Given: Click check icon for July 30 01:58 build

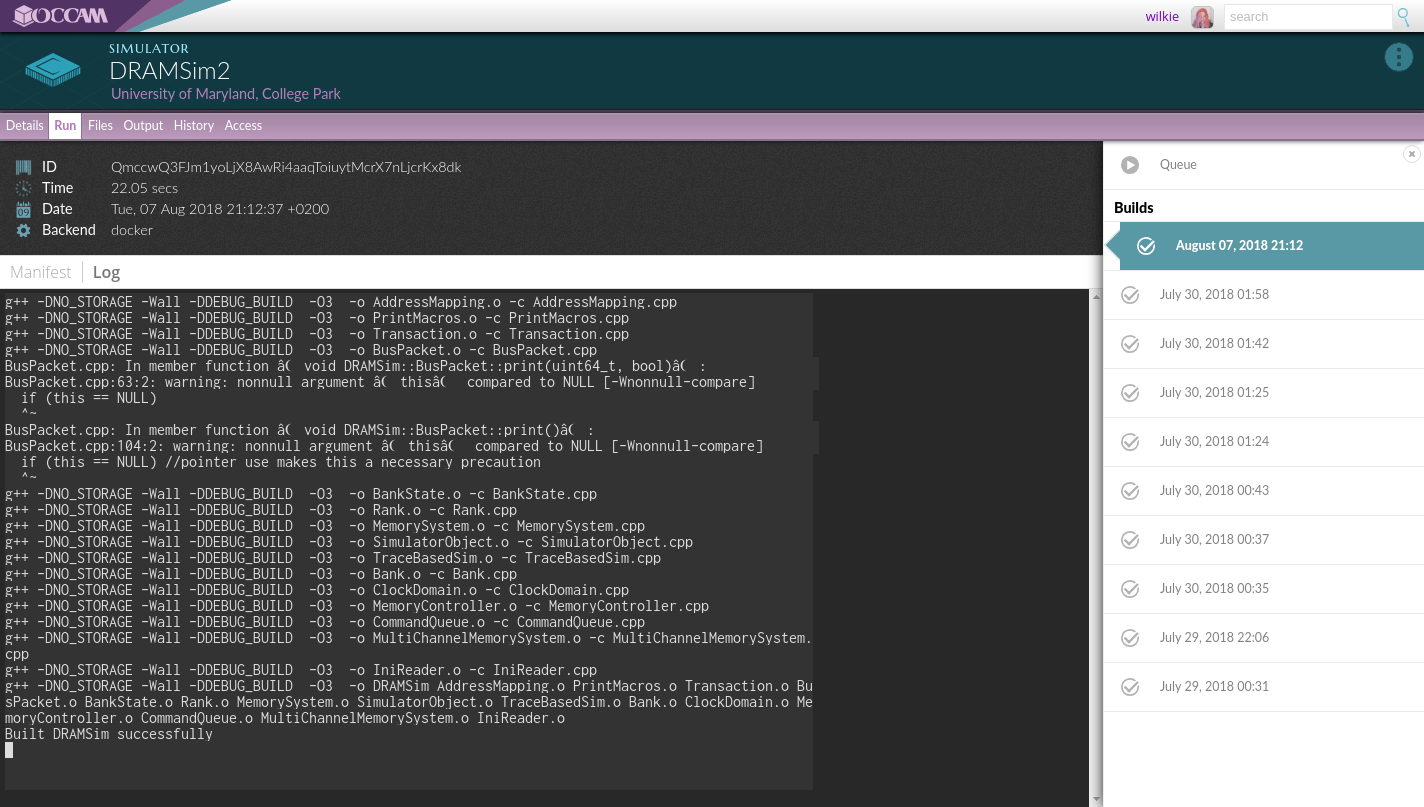Looking at the screenshot, I should coord(1130,295).
